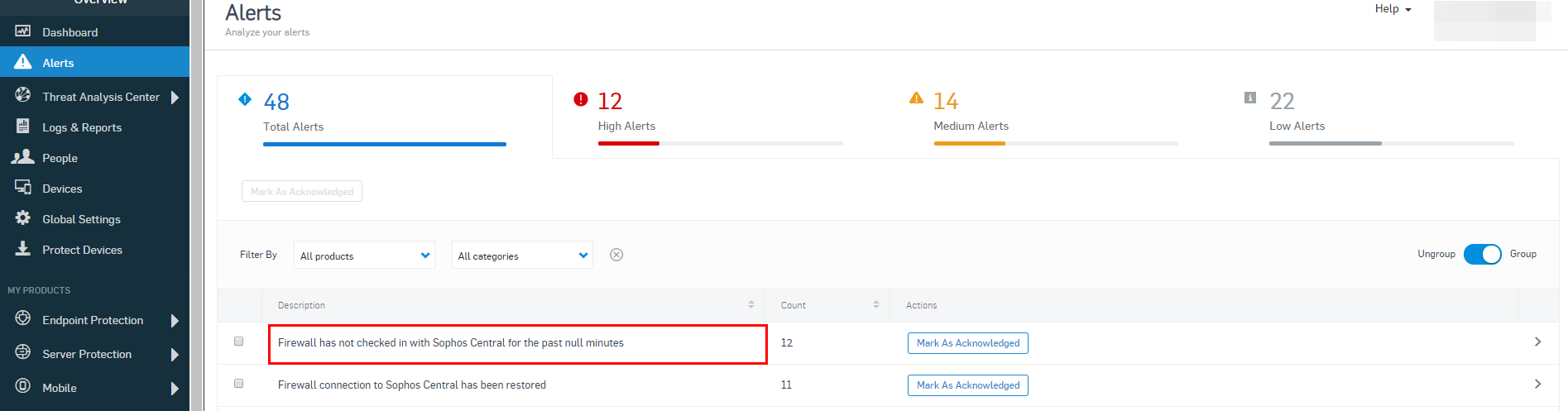Screen dimensions: 1568x411
Task: Click the Logs & Reports icon
Action: pos(23,127)
